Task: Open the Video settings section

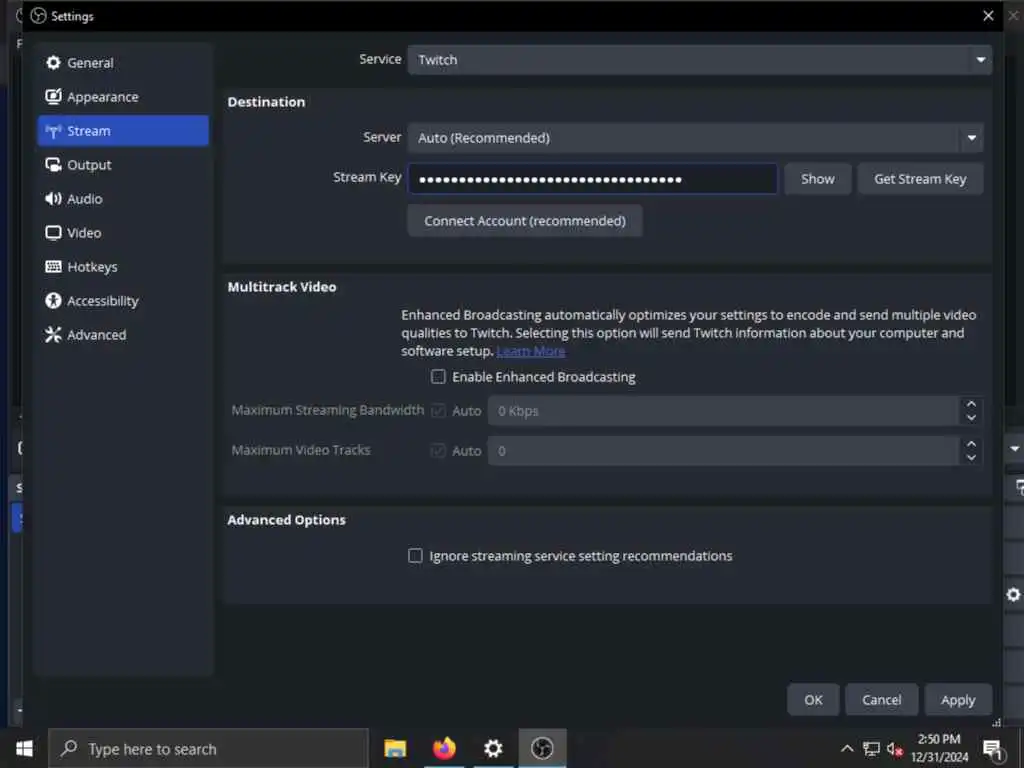Action: tap(123, 232)
